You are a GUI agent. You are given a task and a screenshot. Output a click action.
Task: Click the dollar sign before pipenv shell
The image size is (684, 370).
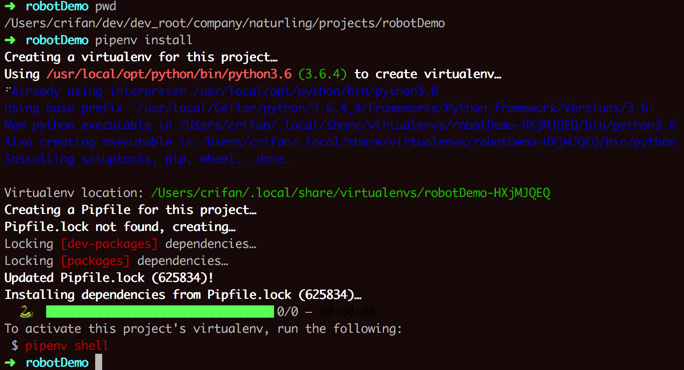click(x=15, y=346)
